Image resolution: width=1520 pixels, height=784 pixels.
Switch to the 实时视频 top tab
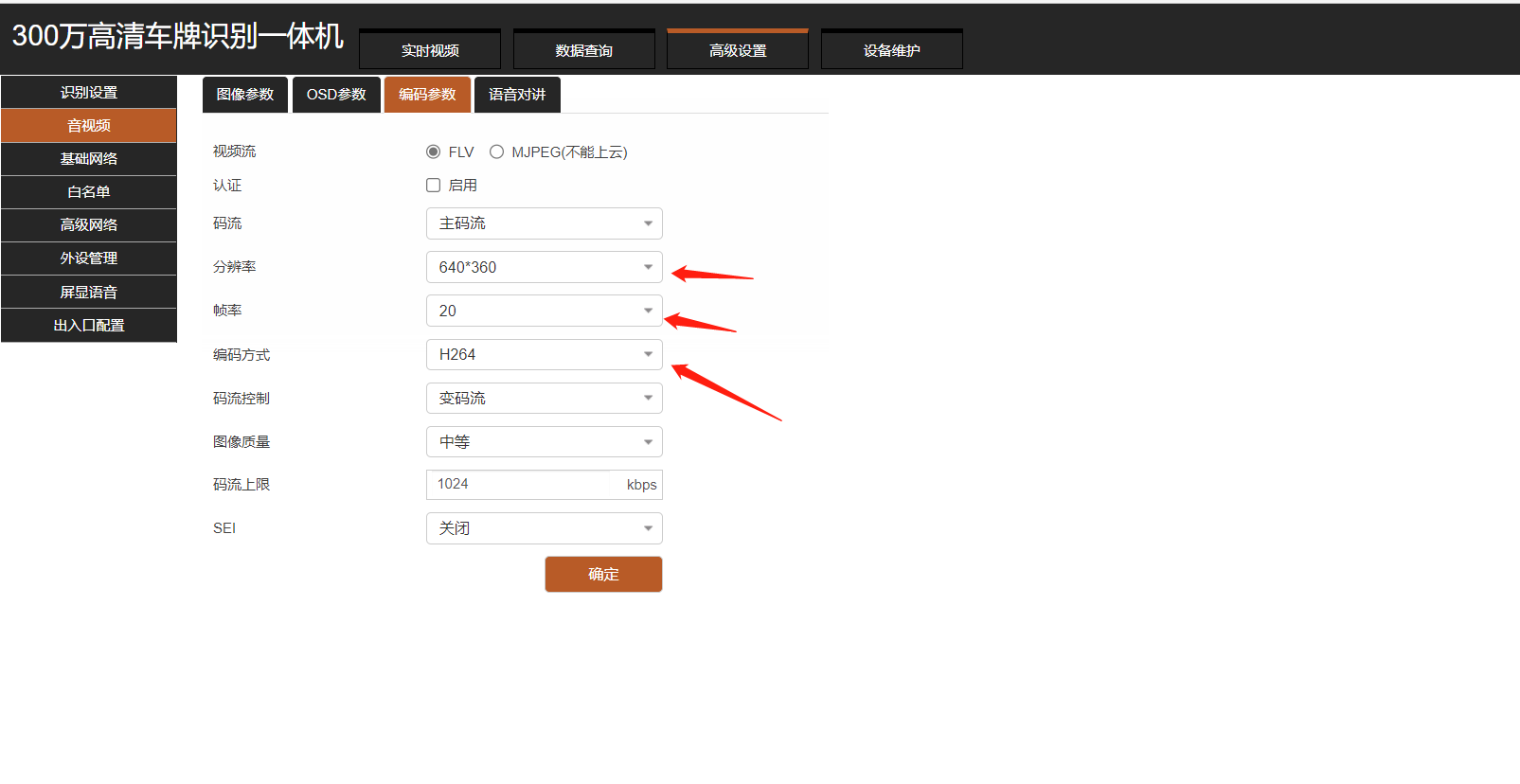click(x=430, y=50)
